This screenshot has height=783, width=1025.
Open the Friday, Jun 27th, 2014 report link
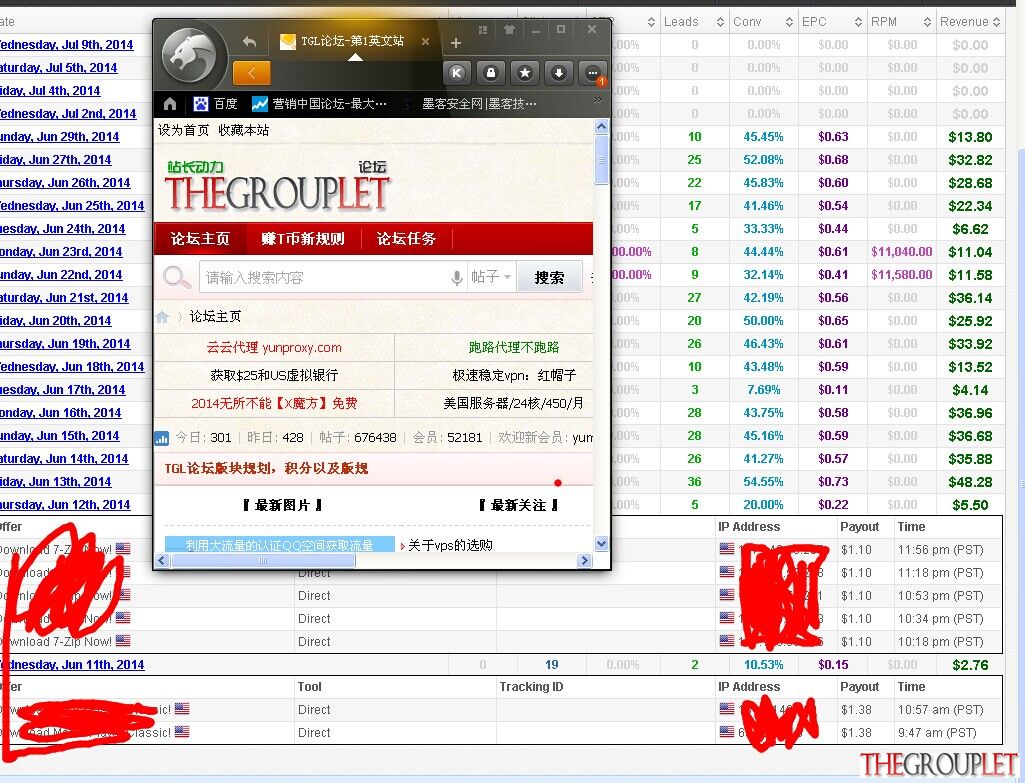coord(56,159)
